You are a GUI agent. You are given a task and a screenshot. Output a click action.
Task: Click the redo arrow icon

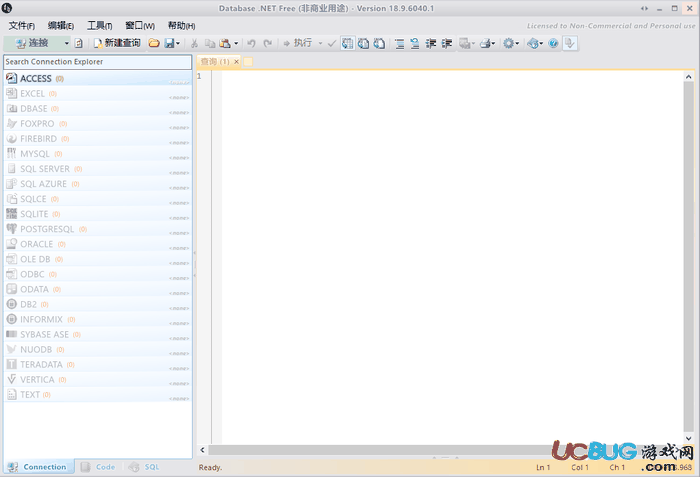tap(267, 43)
